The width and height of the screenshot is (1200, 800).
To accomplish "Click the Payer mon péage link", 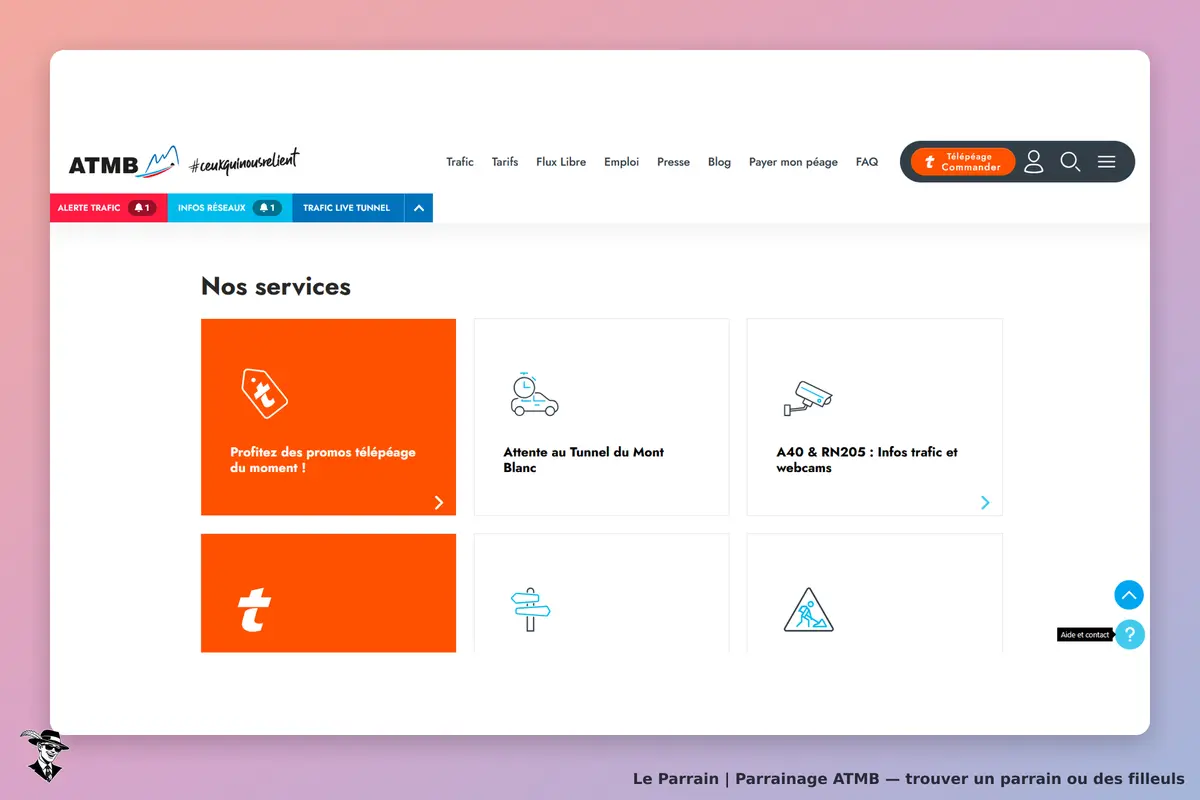I will tap(793, 162).
